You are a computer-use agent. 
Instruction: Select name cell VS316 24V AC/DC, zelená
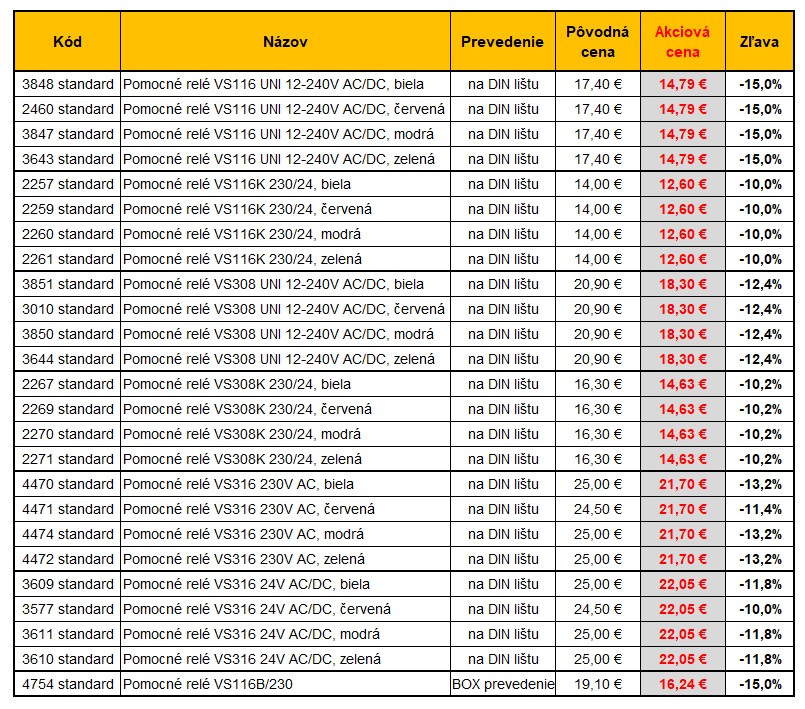(285, 659)
